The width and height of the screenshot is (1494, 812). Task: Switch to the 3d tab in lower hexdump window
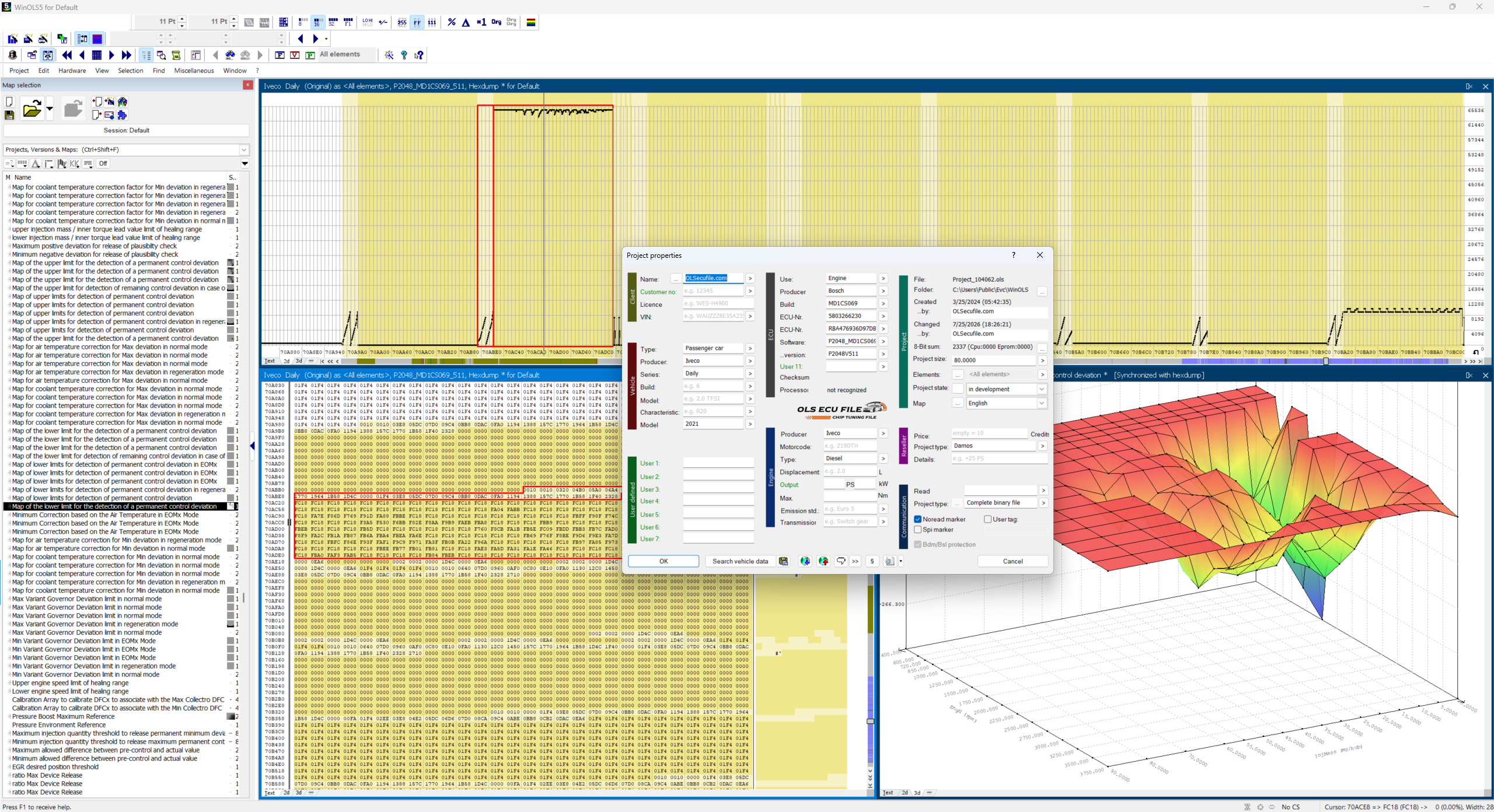tap(299, 793)
